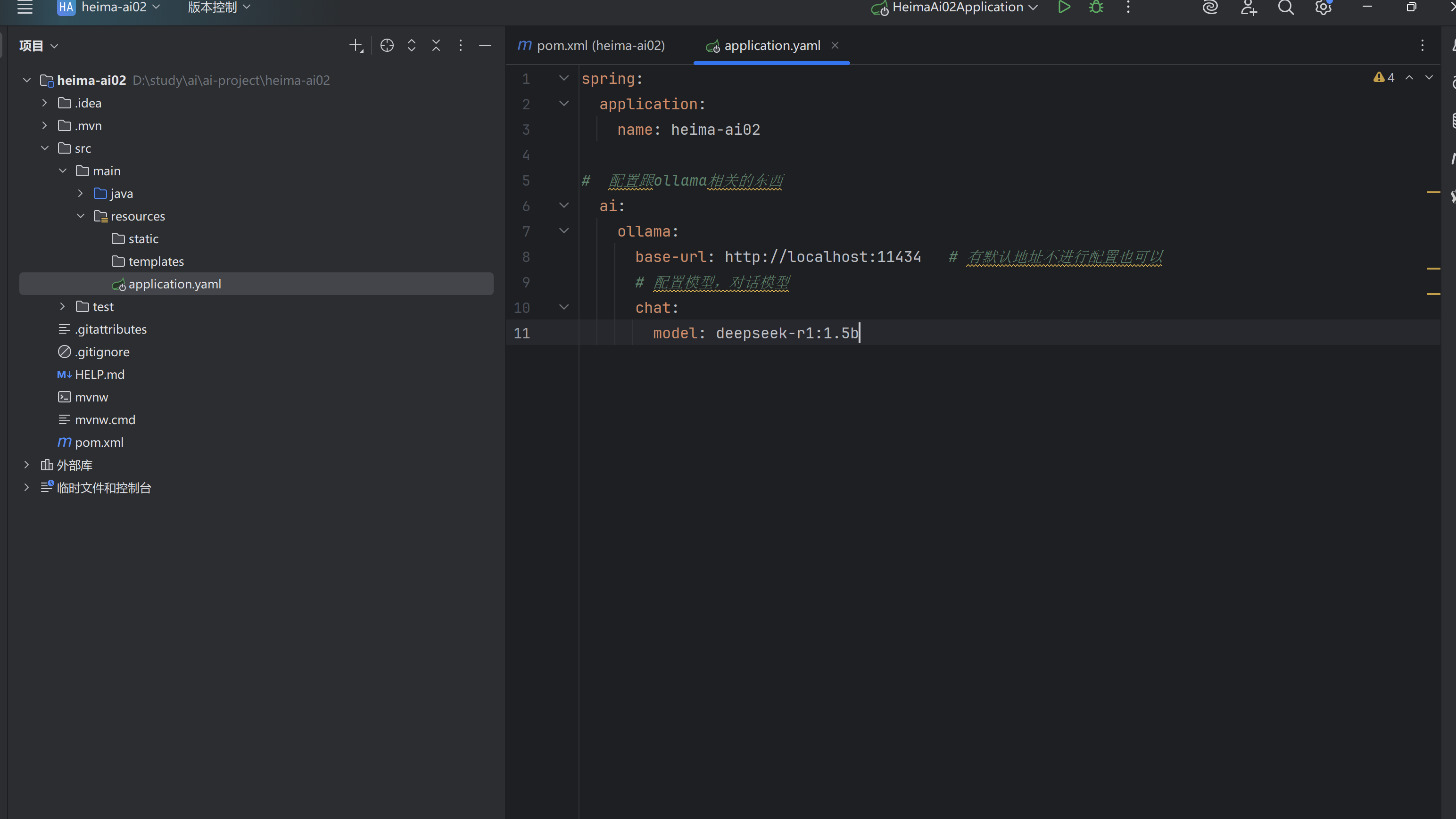Click the select opened file target icon

[387, 46]
